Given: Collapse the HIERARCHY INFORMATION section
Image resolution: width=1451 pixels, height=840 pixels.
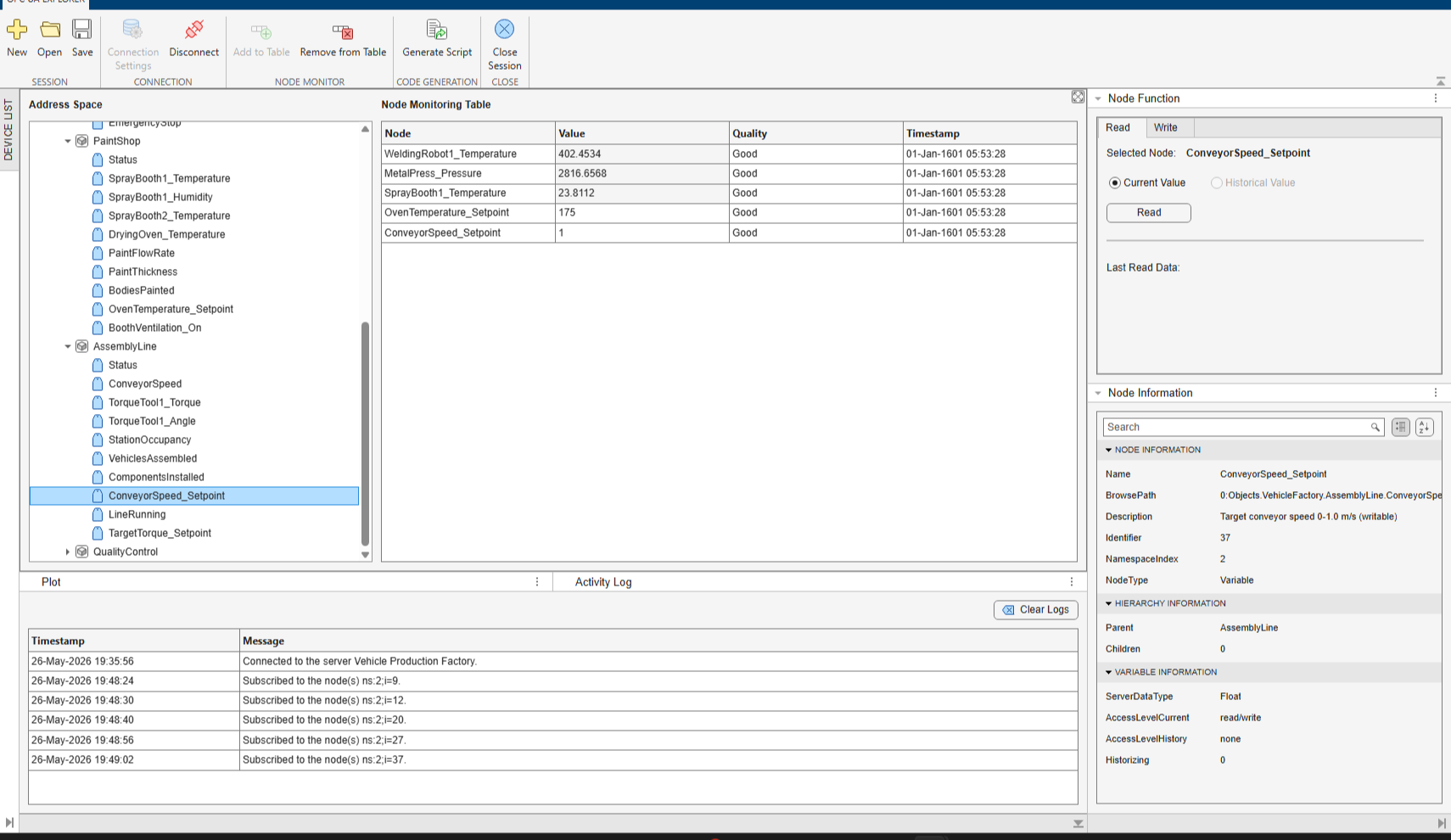Looking at the screenshot, I should [1108, 603].
